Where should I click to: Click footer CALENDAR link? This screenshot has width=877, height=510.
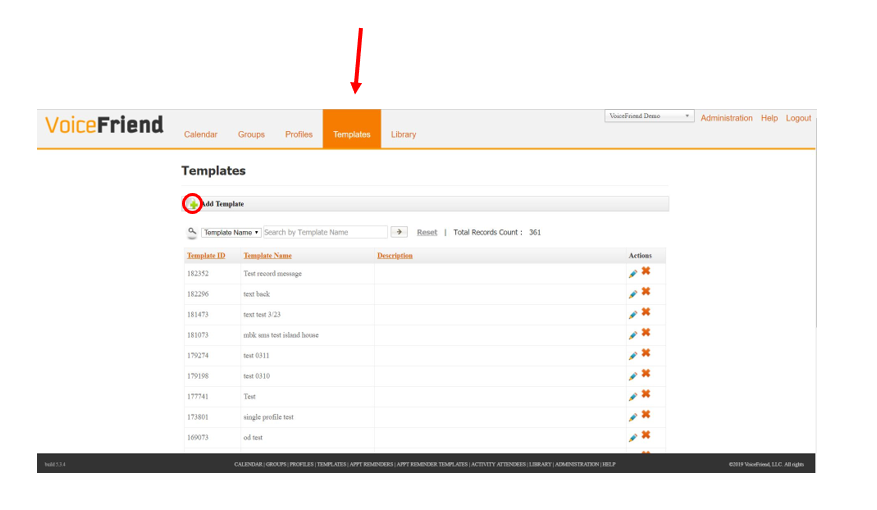tap(248, 464)
